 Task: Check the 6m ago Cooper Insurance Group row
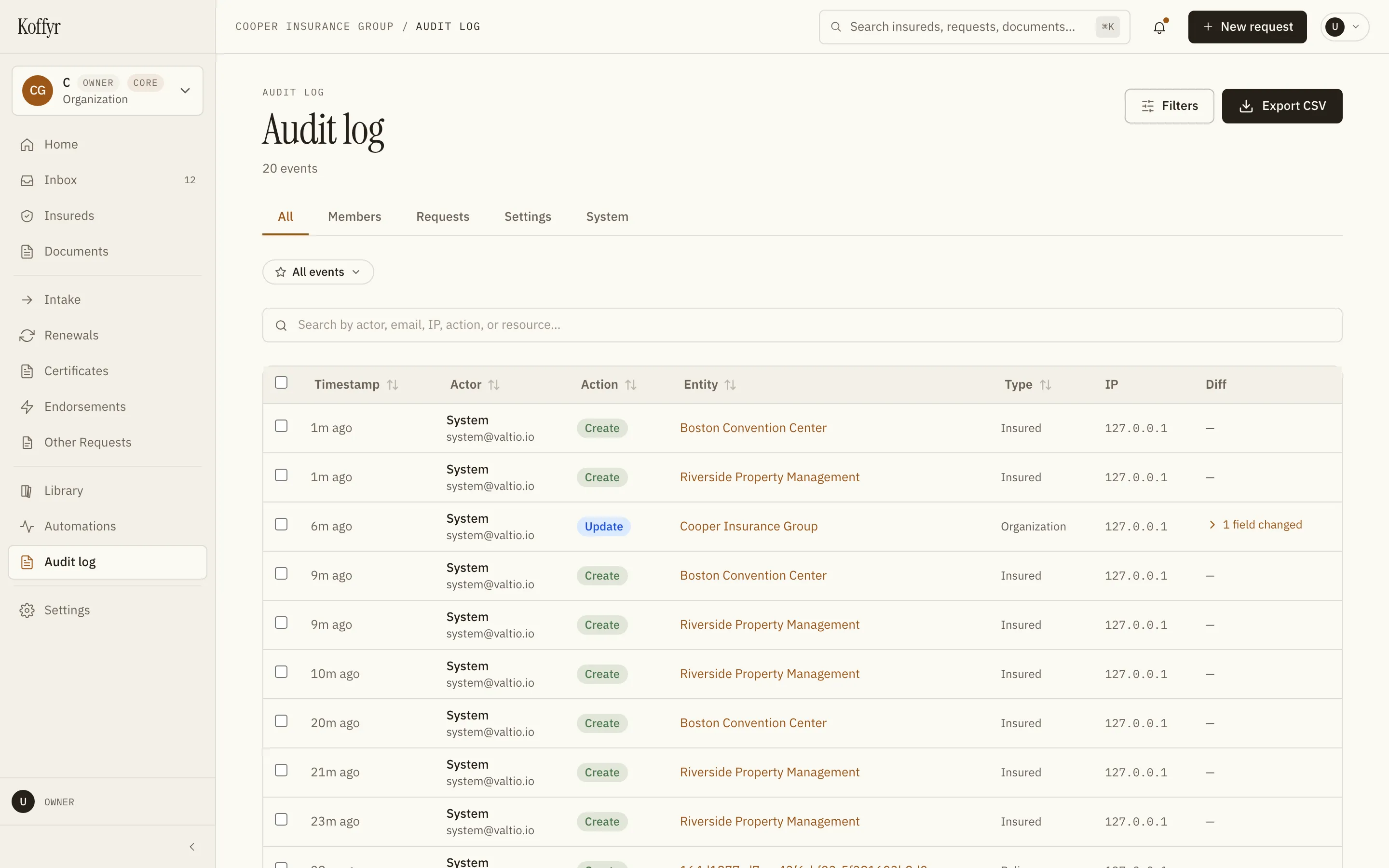[x=281, y=525]
